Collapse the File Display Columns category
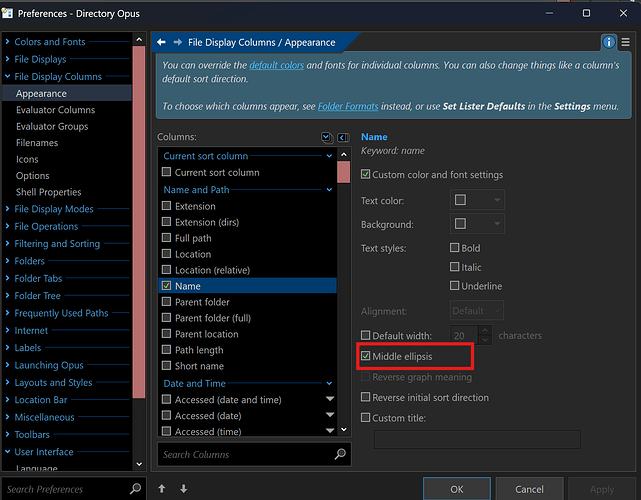Viewport: 641px width, 500px height. [x=7, y=76]
